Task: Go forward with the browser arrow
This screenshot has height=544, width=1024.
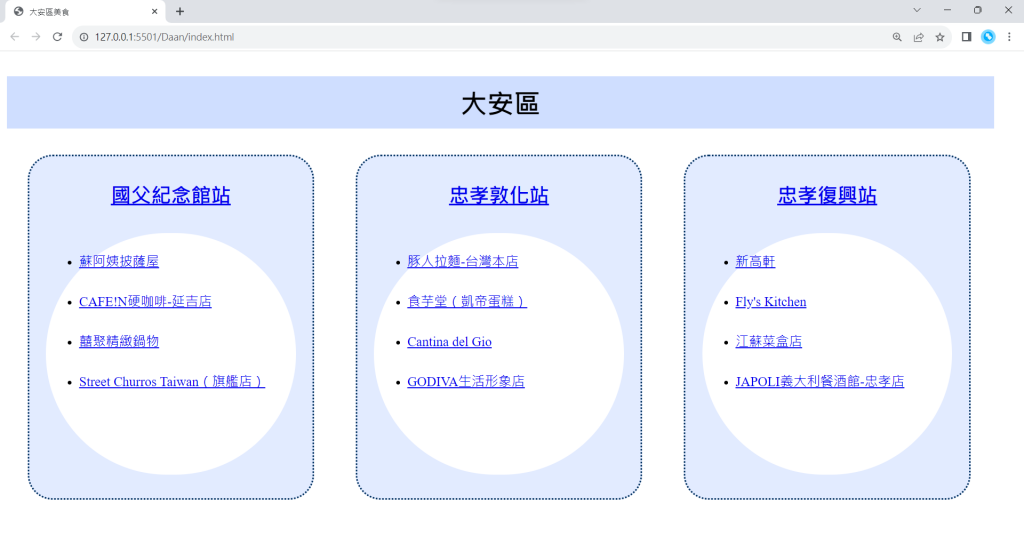Action: pos(36,37)
